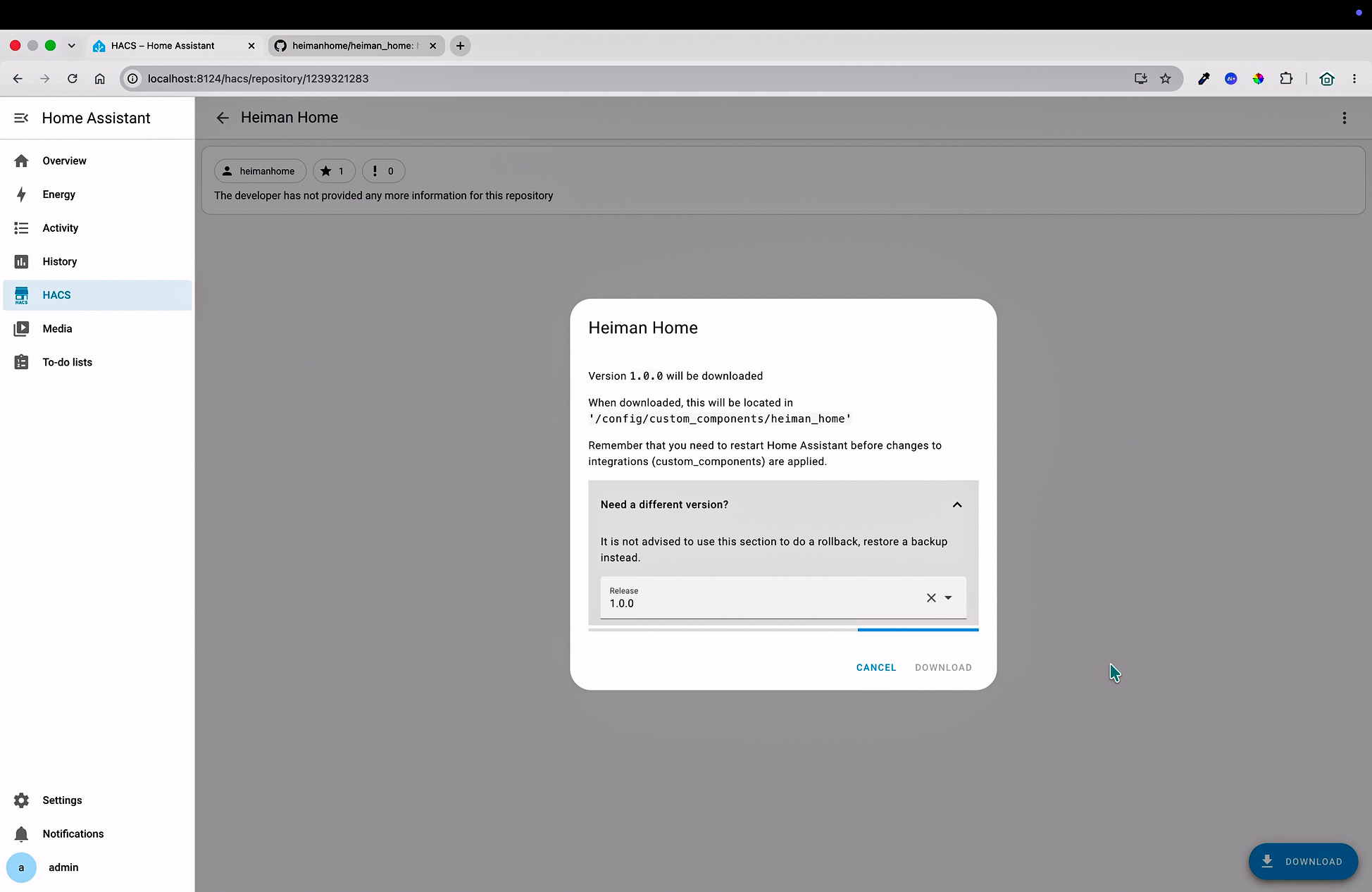The height and width of the screenshot is (892, 1372).
Task: Open the color wheel extension
Action: click(1258, 79)
